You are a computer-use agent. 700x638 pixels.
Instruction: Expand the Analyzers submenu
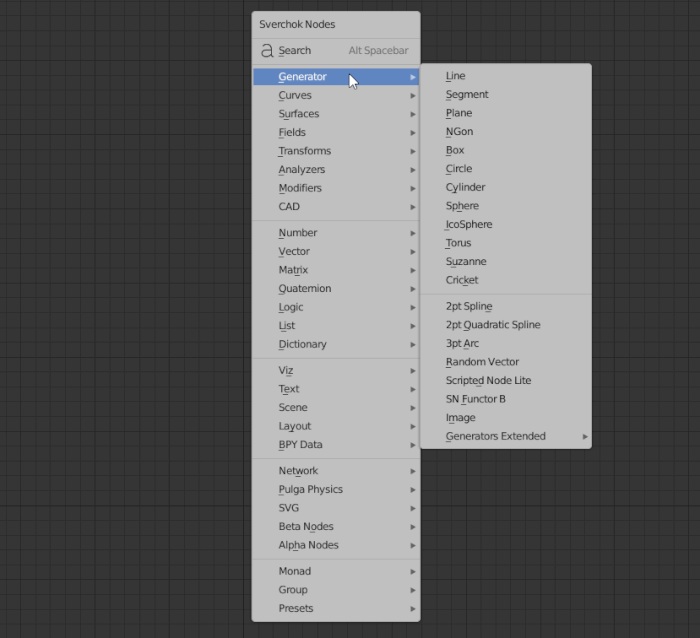click(336, 170)
